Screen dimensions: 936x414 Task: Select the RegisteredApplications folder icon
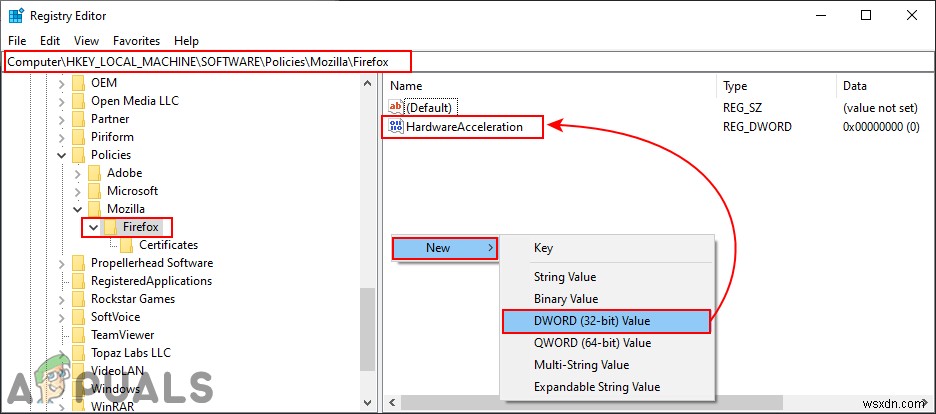[x=78, y=281]
